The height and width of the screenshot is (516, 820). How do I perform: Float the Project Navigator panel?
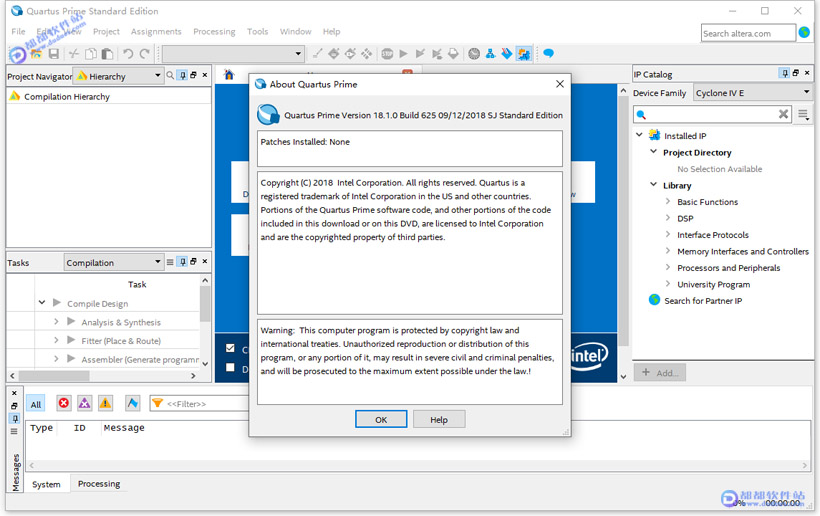click(x=193, y=75)
